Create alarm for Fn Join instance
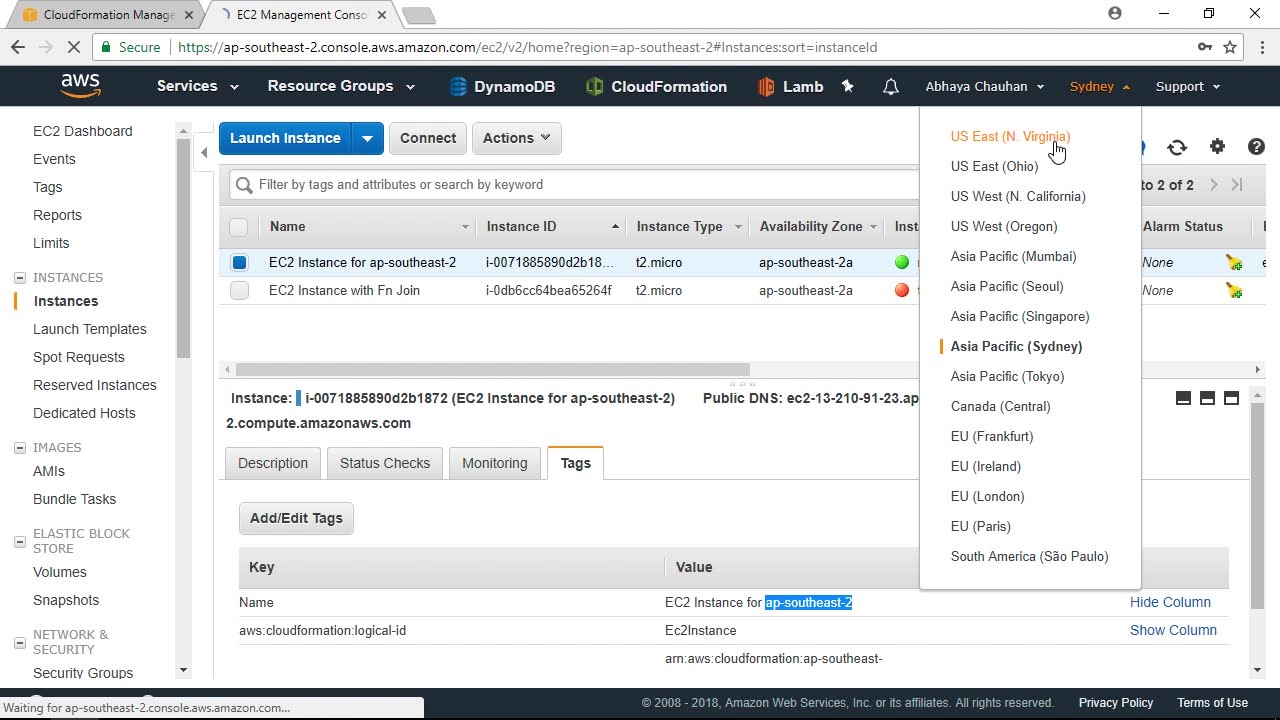 coord(1235,291)
